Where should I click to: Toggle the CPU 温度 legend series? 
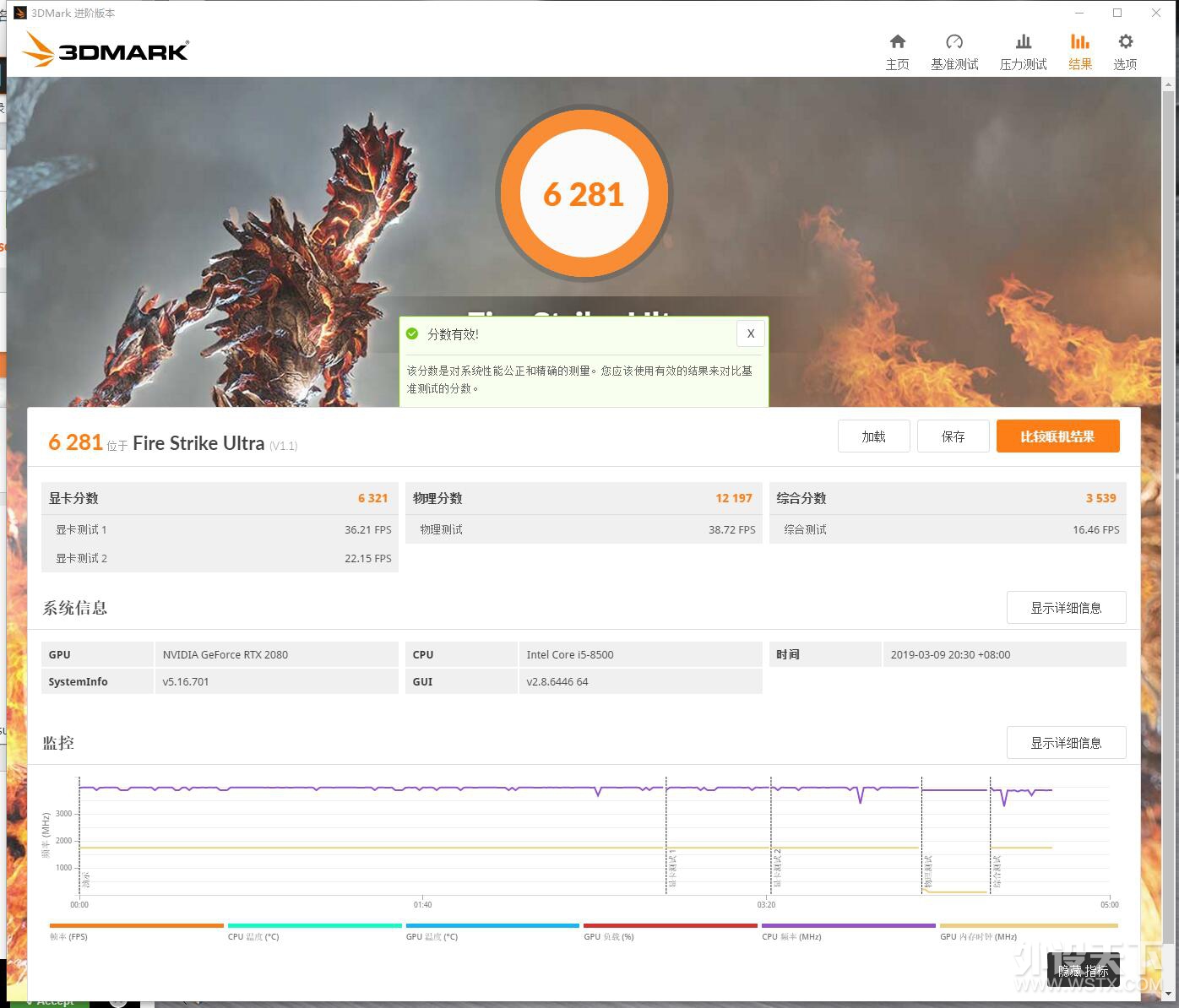pyautogui.click(x=314, y=931)
